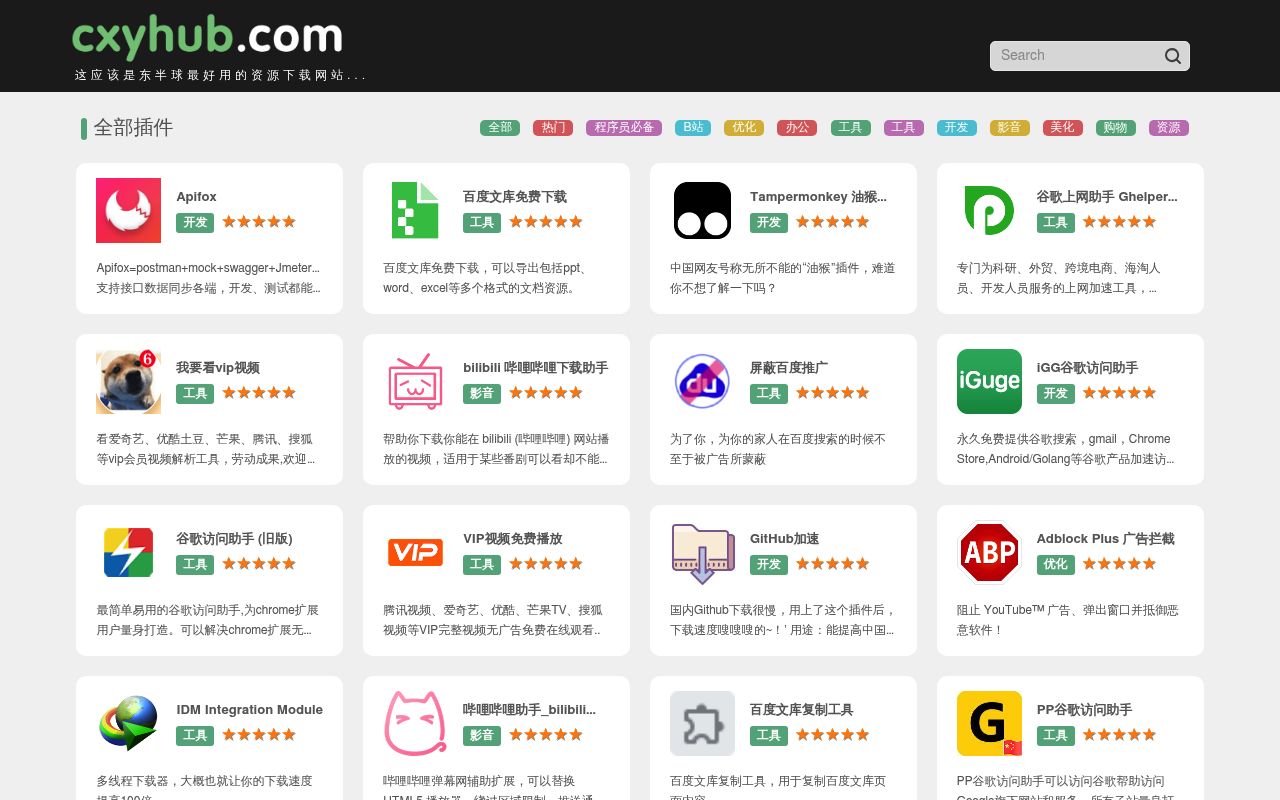Click the cxyhub.com site logo

207,38
